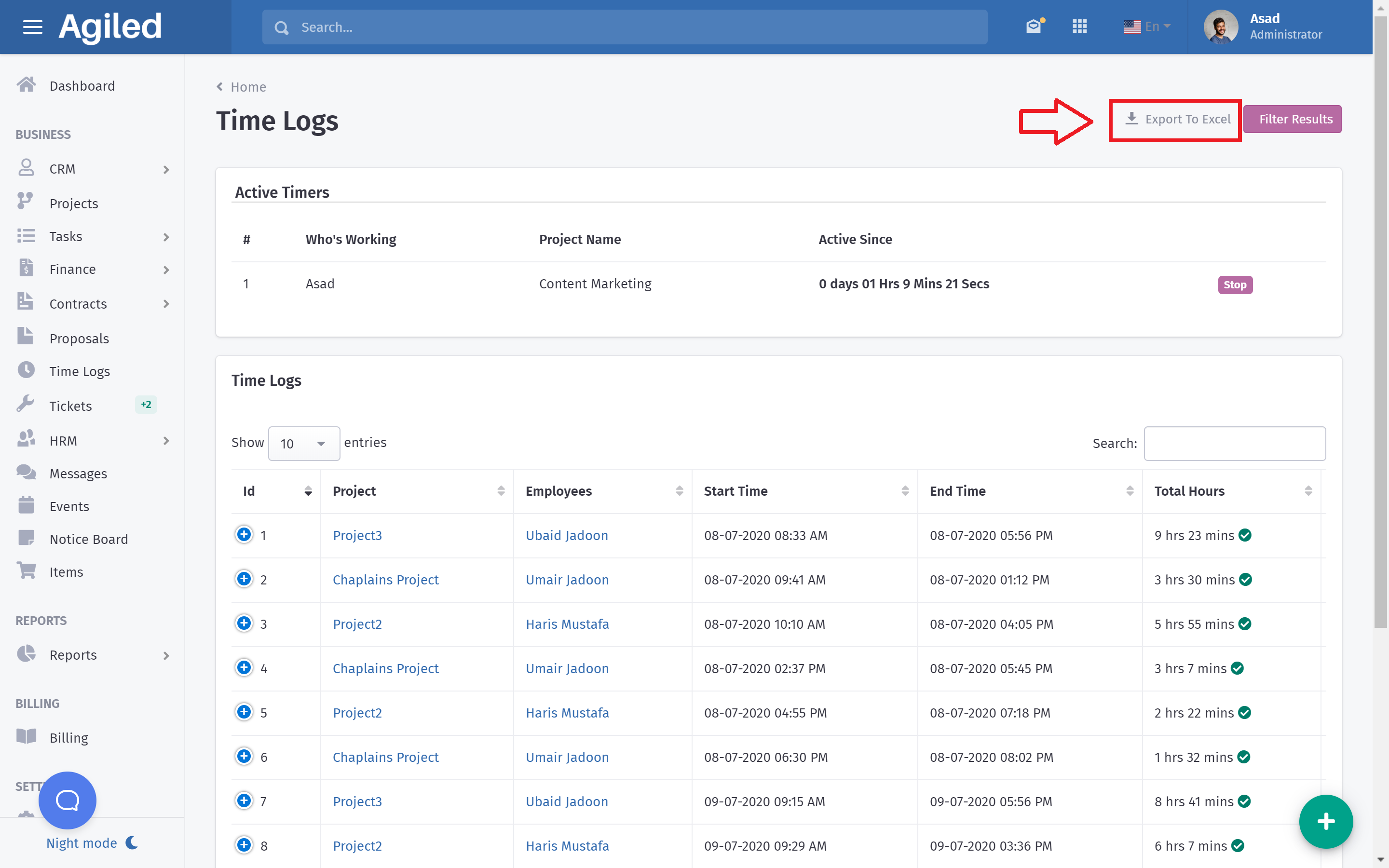Expand row 1 with plus toggle

244,534
